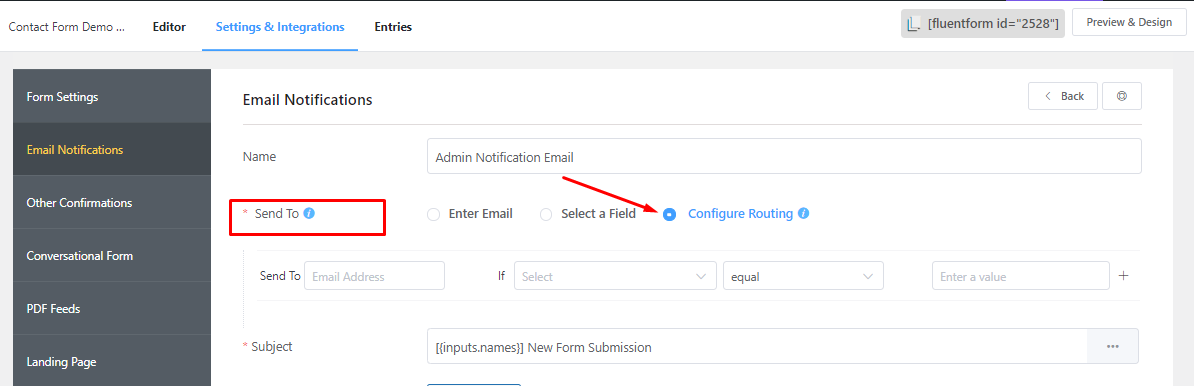This screenshot has width=1194, height=386.
Task: Expand the equal operator dropdown
Action: 803,276
